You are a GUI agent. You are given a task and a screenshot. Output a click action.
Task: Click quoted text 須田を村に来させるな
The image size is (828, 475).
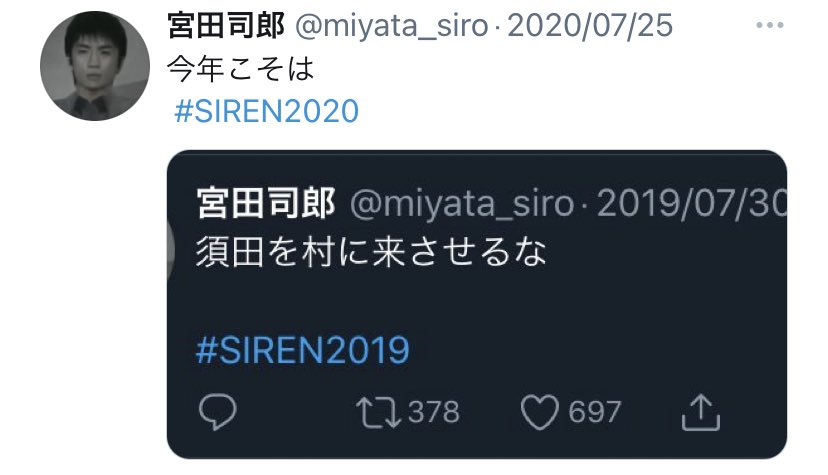click(x=371, y=252)
